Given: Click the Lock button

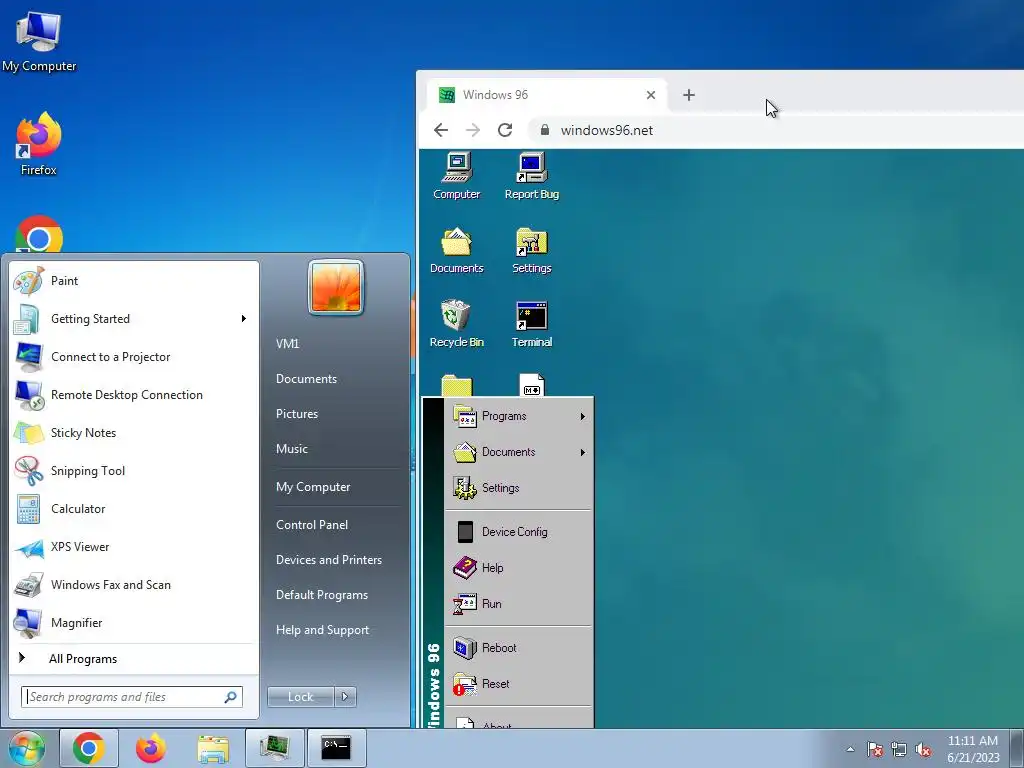Looking at the screenshot, I should pos(301,697).
